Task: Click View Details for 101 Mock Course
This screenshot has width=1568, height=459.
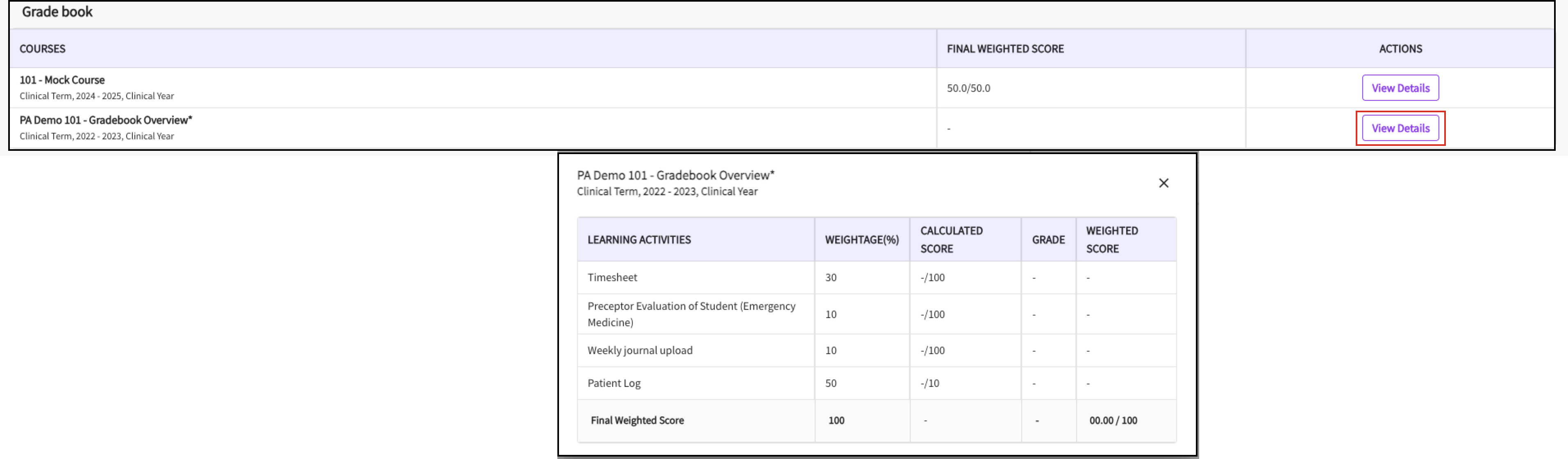Action: (x=1400, y=88)
